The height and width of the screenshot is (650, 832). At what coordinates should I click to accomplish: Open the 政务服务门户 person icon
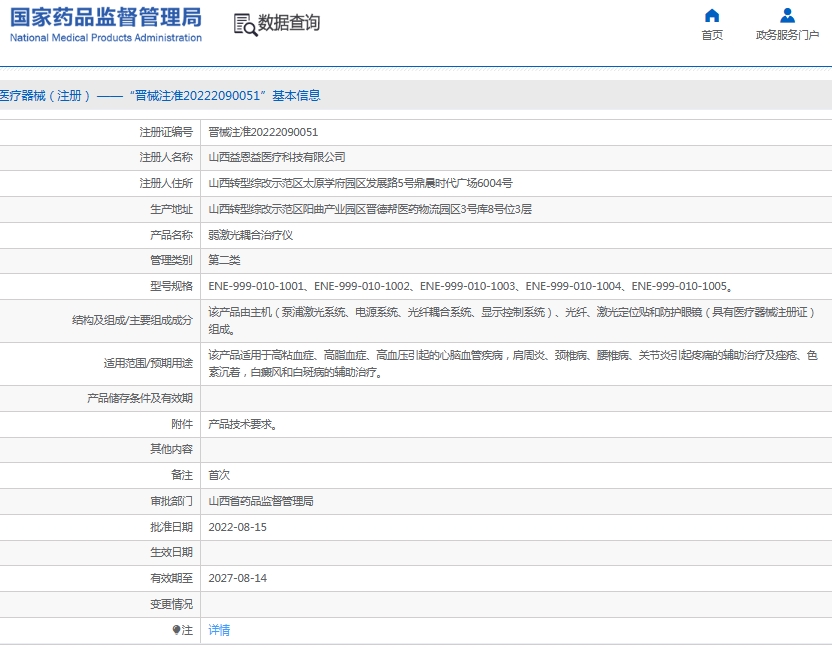click(787, 15)
